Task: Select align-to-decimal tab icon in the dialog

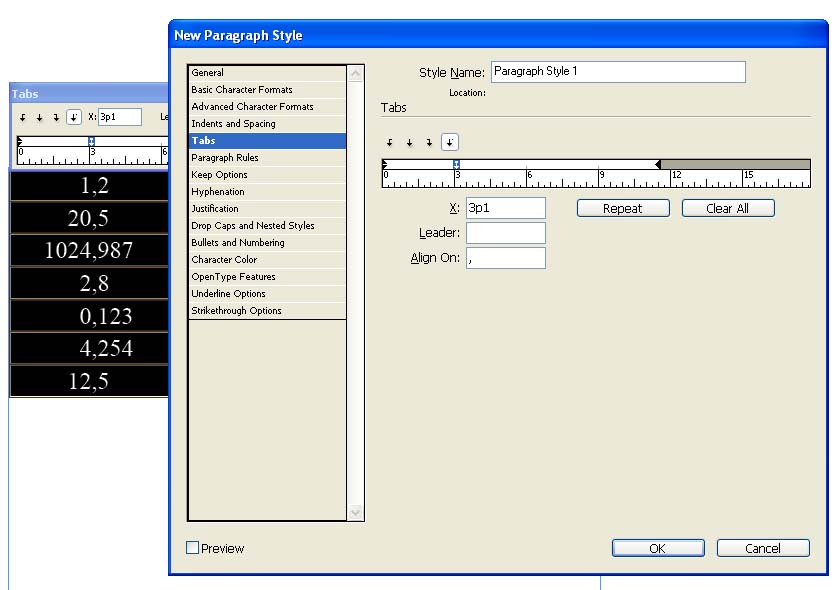Action: coord(450,142)
